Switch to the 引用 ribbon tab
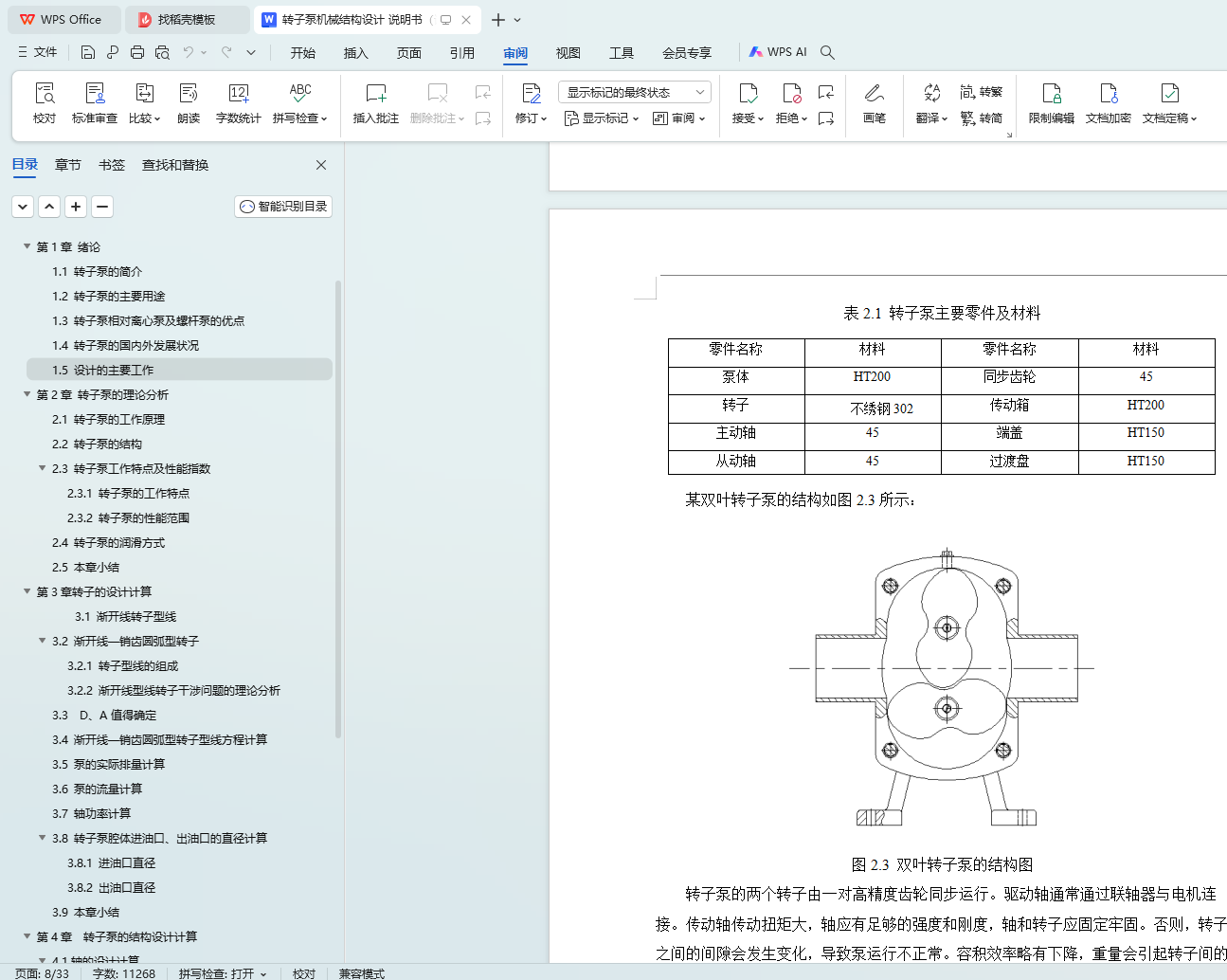Viewport: 1227px width, 980px height. pyautogui.click(x=462, y=53)
